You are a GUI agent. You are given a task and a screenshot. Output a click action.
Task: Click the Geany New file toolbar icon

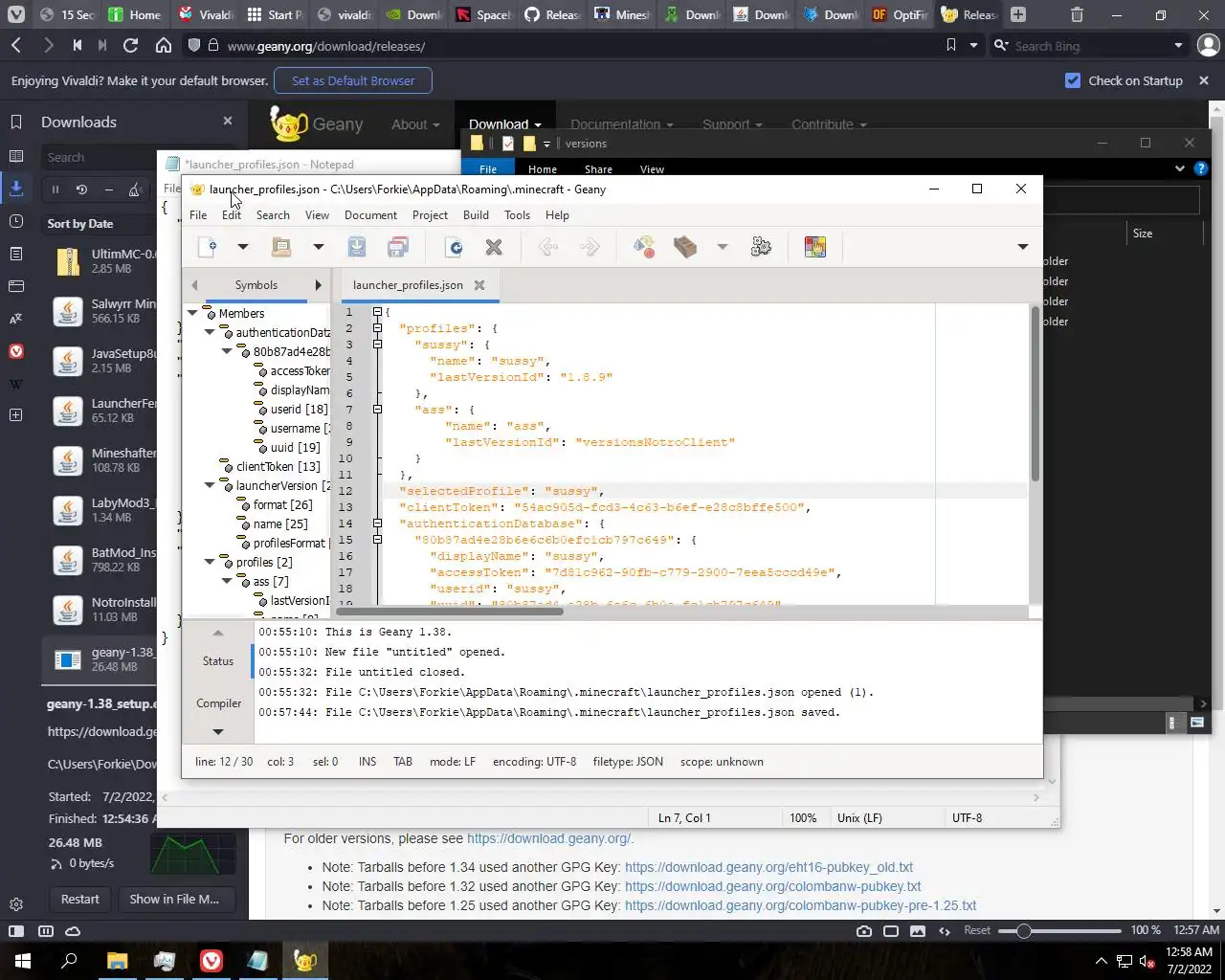pyautogui.click(x=207, y=247)
